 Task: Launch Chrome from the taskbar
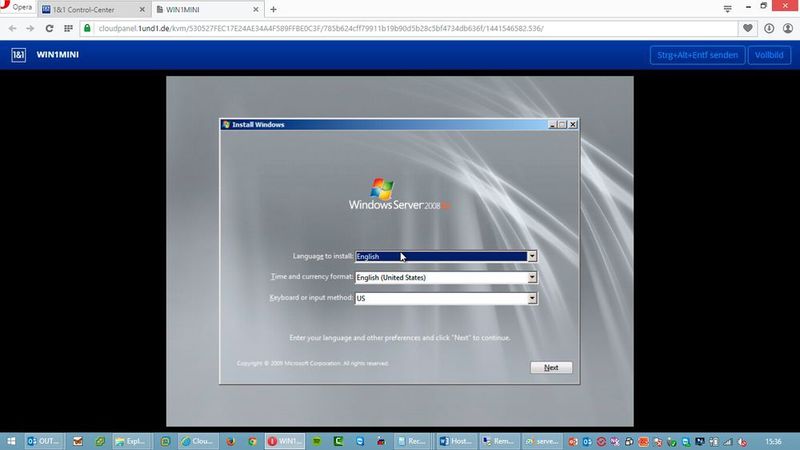tap(253, 441)
